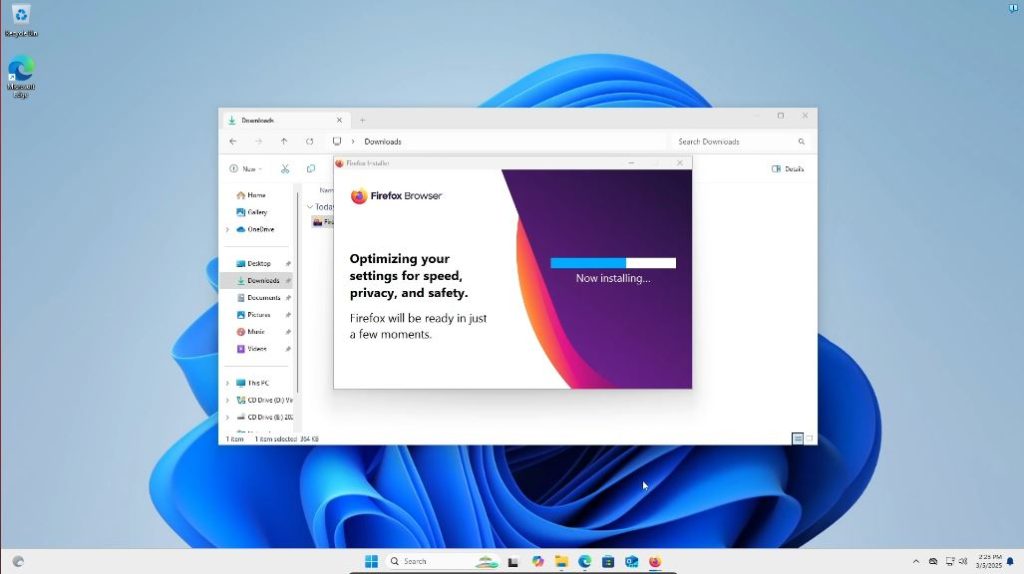Viewport: 1024px width, 574px height.
Task: Open the New dropdown in File Explorer
Action: point(246,168)
